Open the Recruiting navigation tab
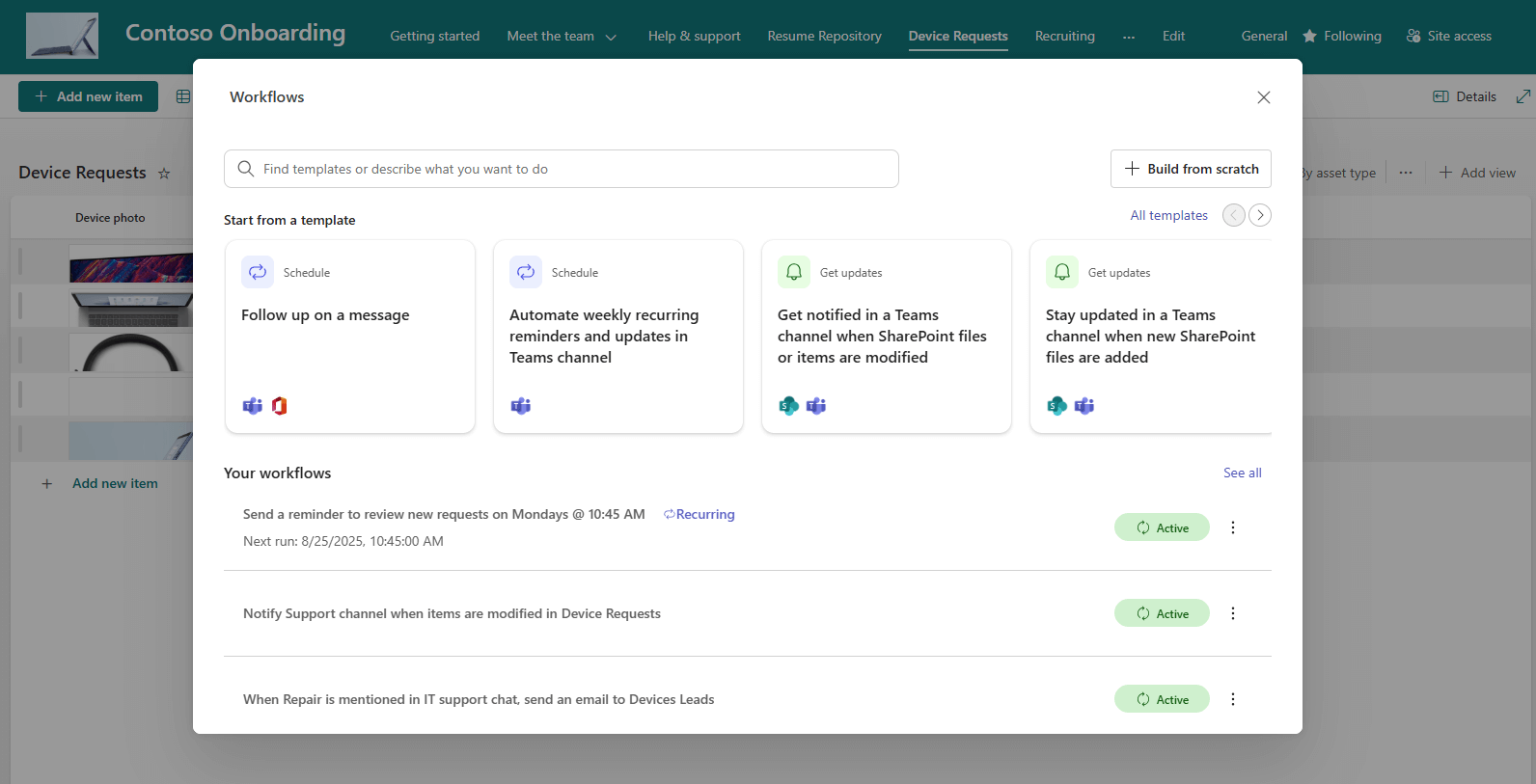This screenshot has width=1536, height=784. [1064, 36]
